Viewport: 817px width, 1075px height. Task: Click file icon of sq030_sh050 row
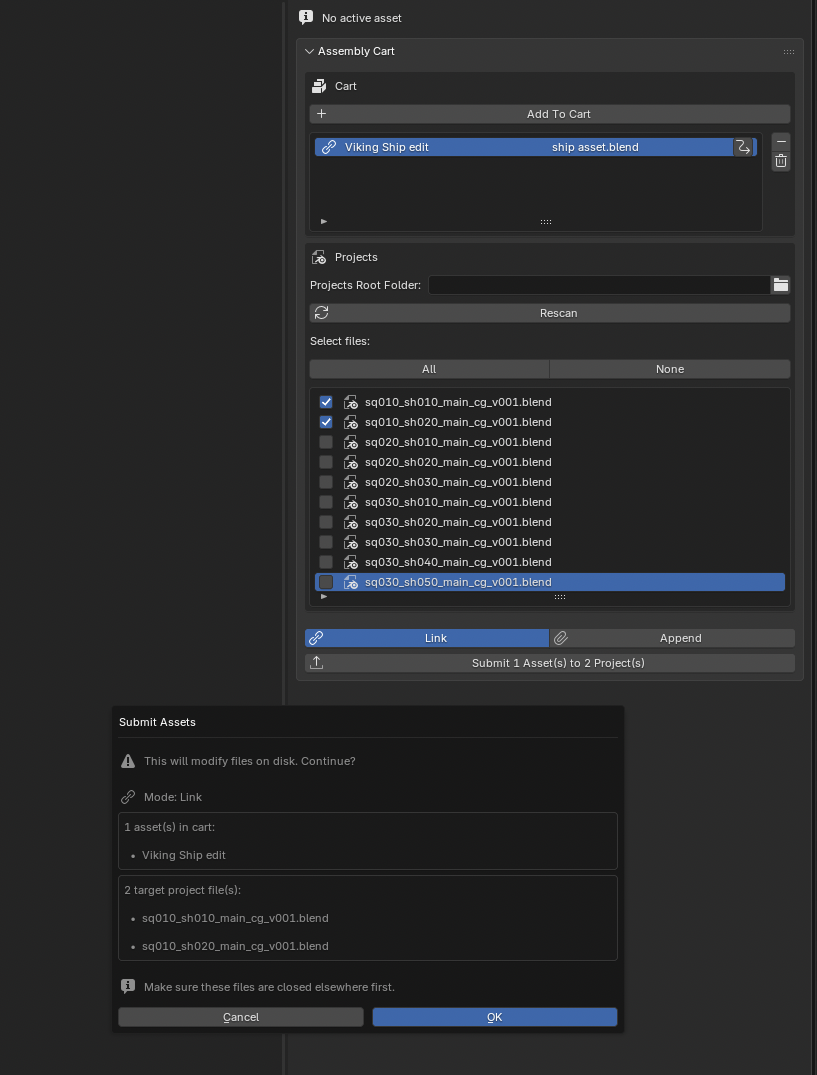pyautogui.click(x=351, y=582)
